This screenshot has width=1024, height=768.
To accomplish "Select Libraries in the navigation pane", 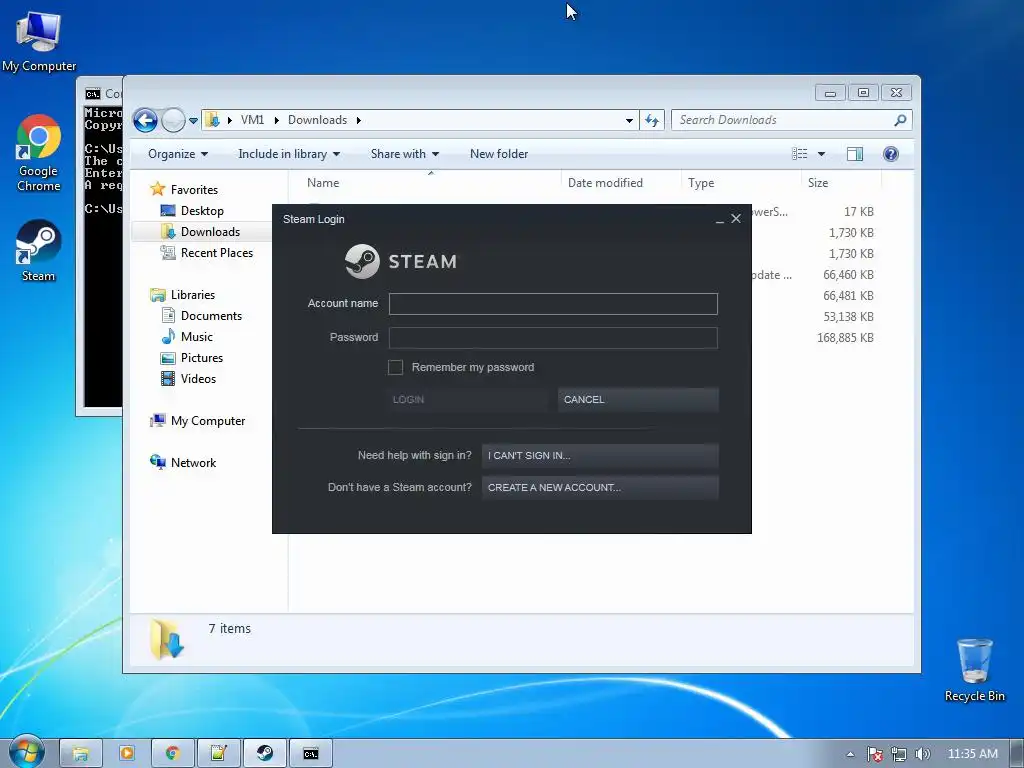I will click(x=193, y=295).
